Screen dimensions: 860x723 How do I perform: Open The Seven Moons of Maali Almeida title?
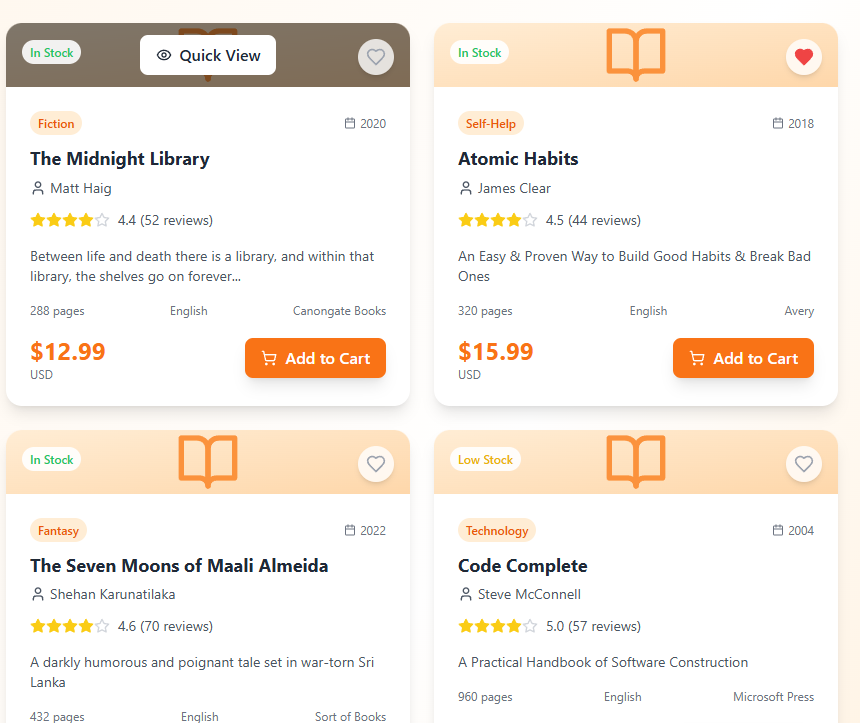pos(179,566)
